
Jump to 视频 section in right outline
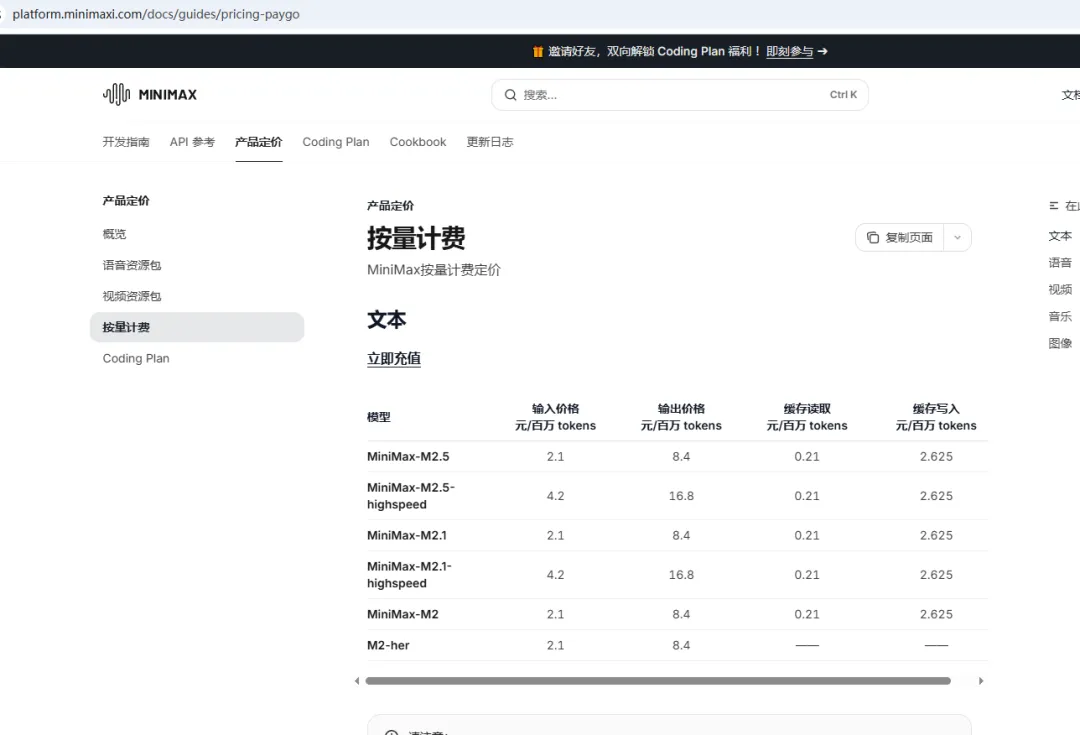point(1060,290)
